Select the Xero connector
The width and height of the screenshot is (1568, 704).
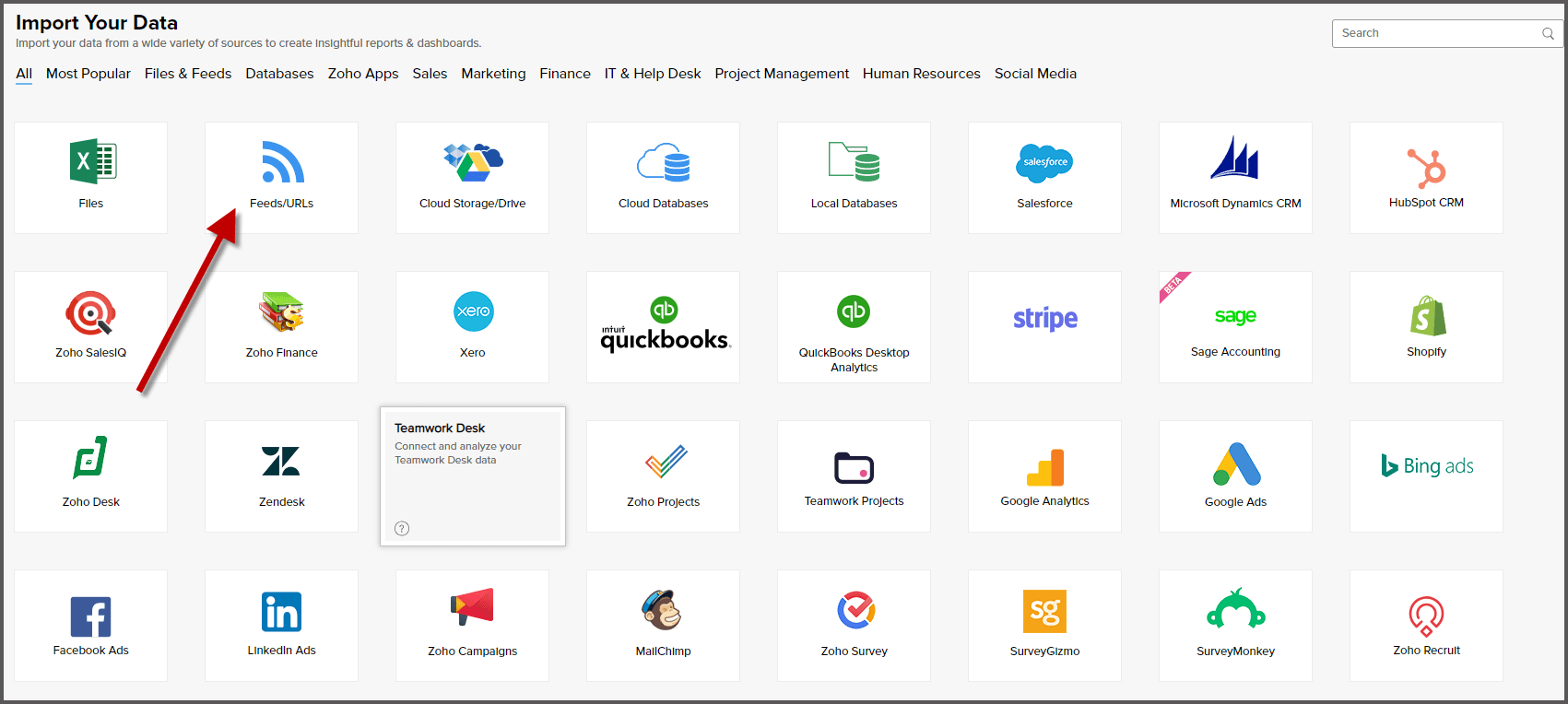(472, 327)
